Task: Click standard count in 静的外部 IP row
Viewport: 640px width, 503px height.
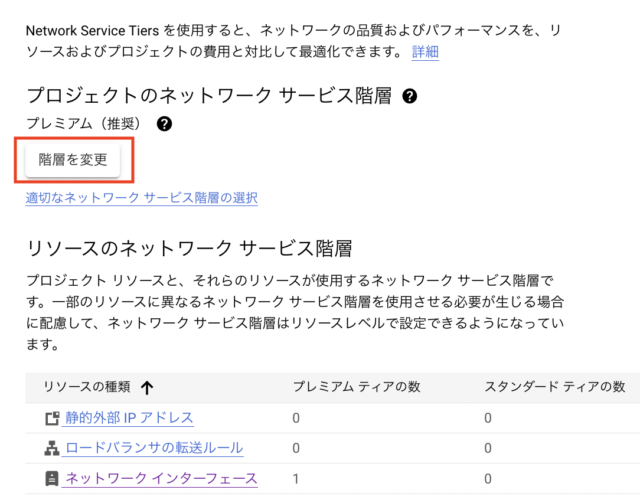Action: coord(488,418)
